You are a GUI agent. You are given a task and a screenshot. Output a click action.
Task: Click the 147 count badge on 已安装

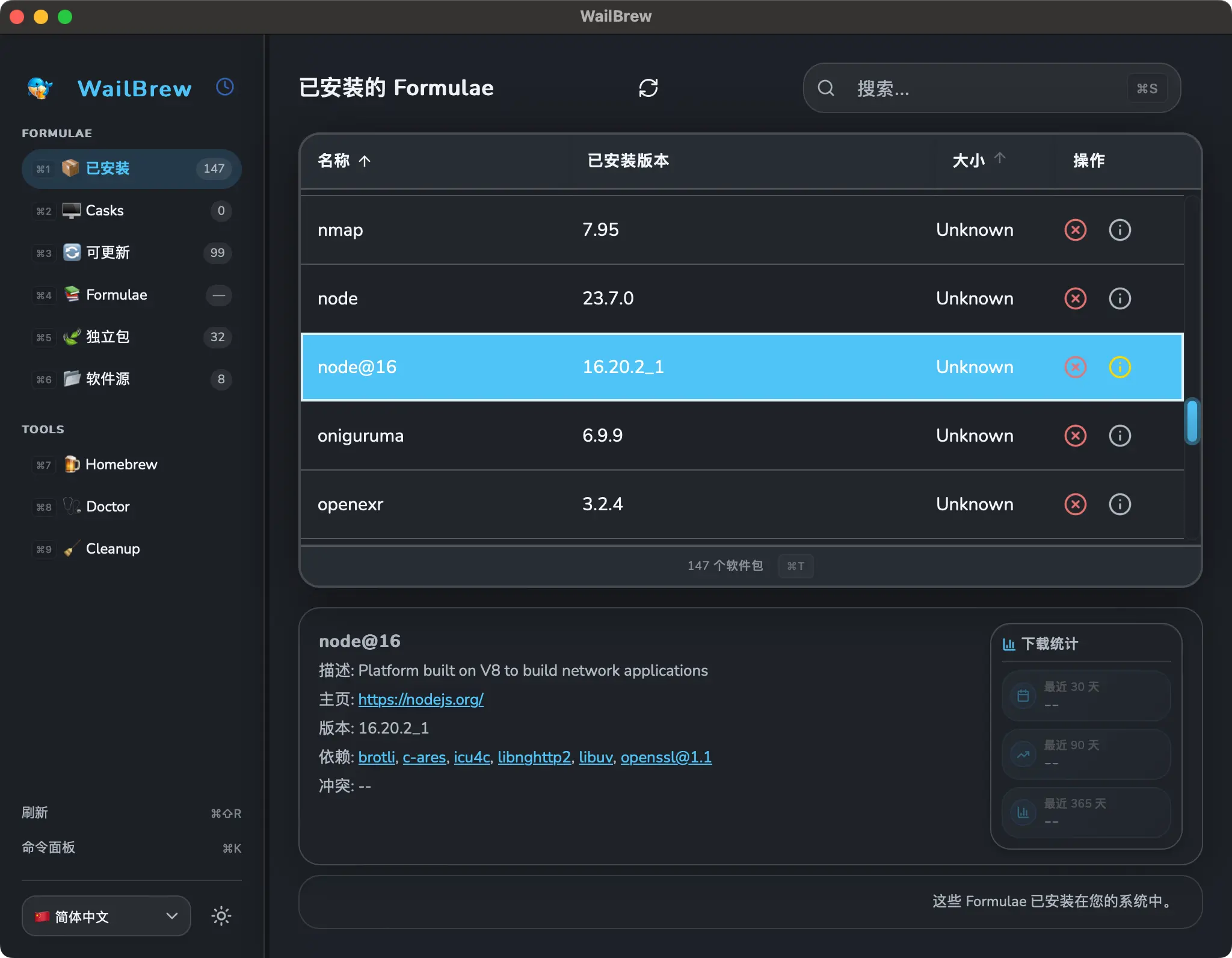(214, 168)
